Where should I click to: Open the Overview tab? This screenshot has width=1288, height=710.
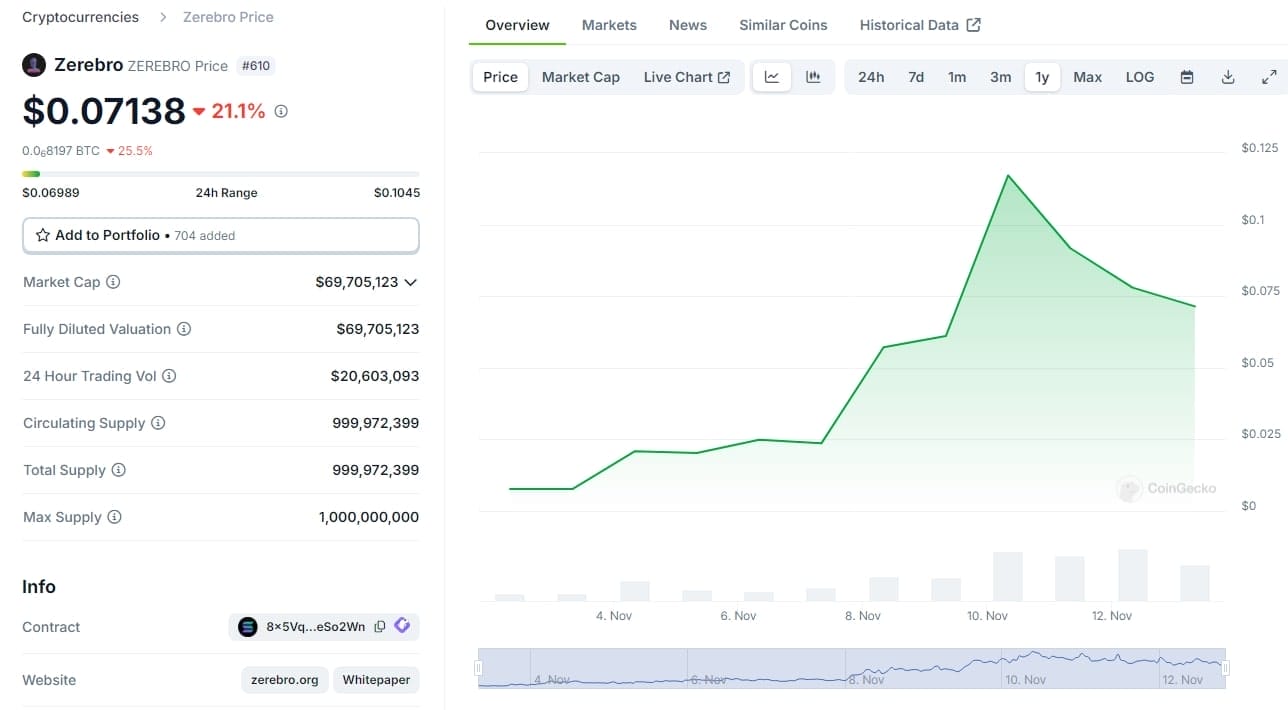518,25
